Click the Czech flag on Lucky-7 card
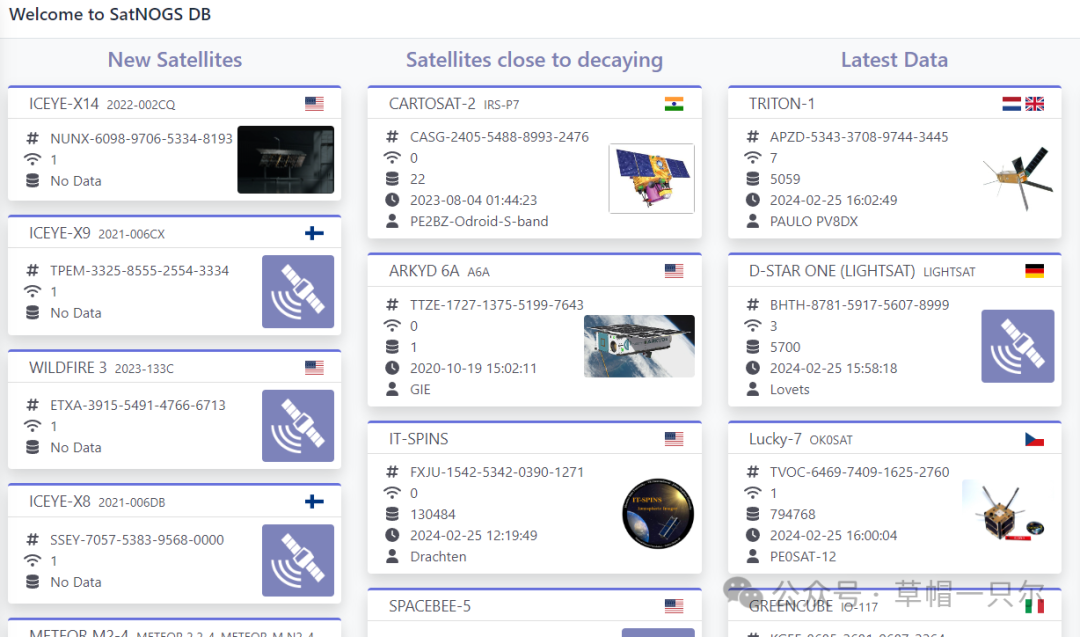Screen dimensions: 1080x637 (1034, 439)
